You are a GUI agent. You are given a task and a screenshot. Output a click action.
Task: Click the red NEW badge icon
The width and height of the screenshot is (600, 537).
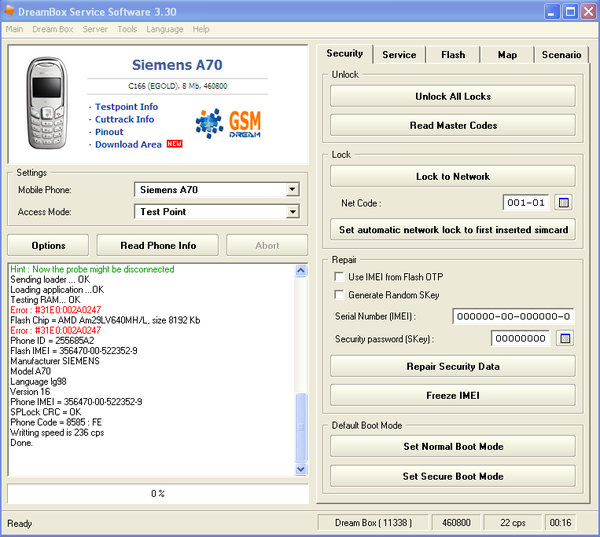point(175,144)
